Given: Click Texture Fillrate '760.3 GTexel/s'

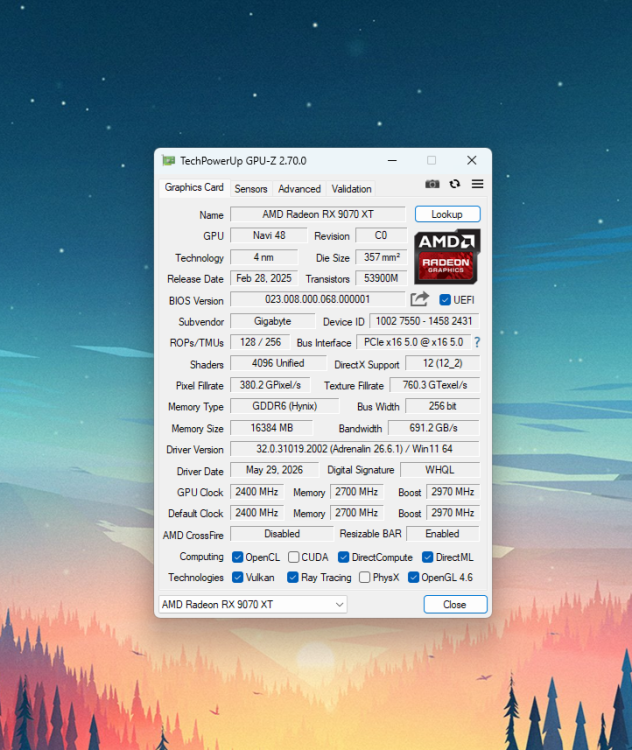Looking at the screenshot, I should point(434,385).
